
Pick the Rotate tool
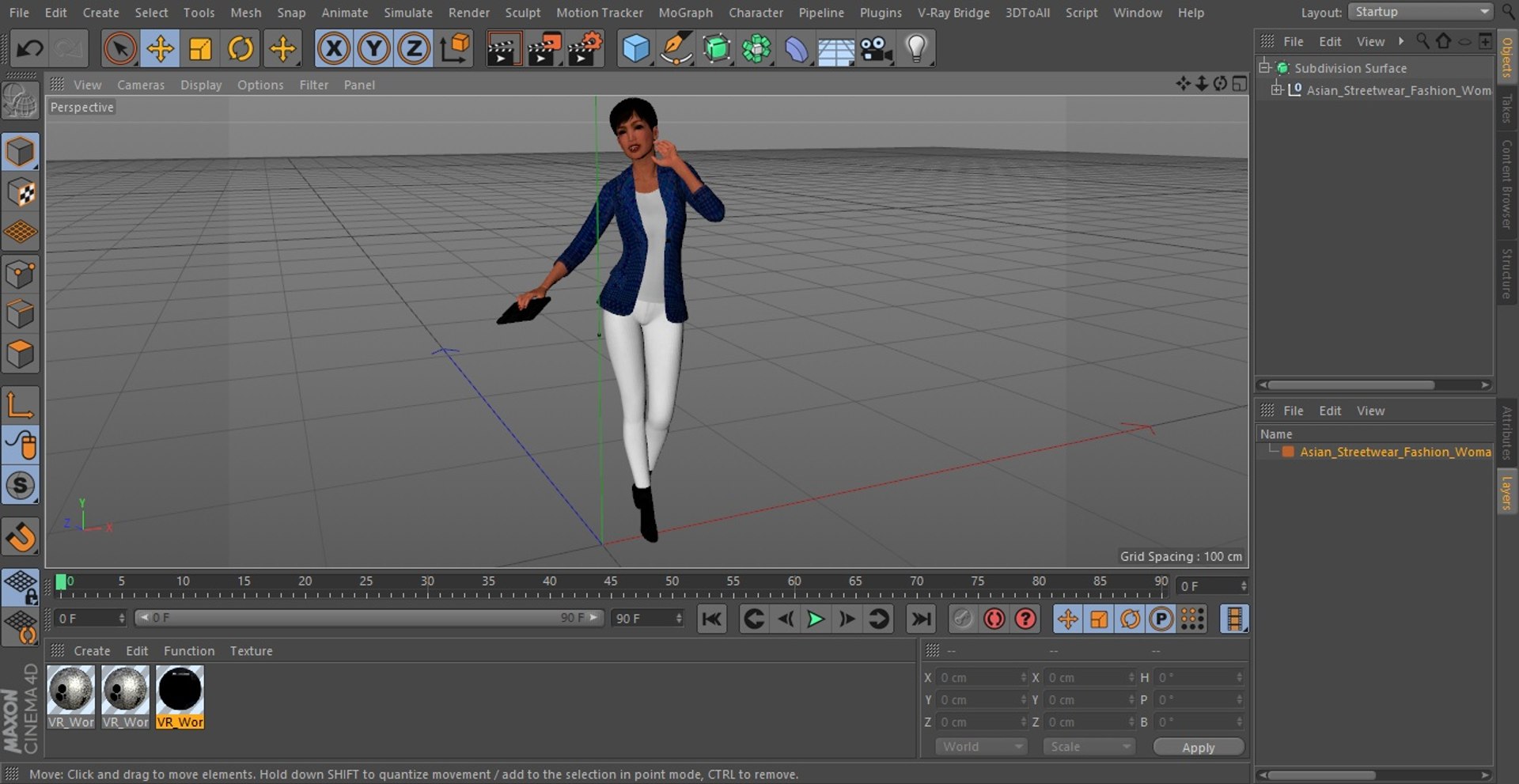pyautogui.click(x=241, y=49)
